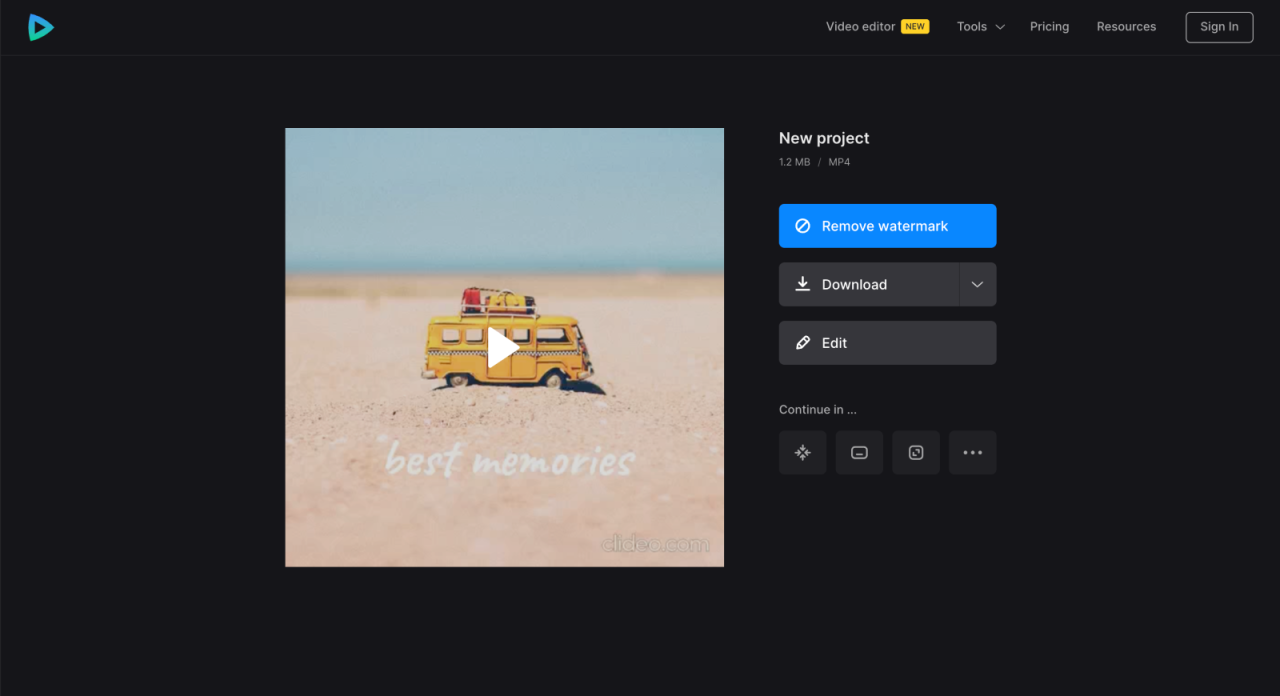Open the three-dot more tools icon
1280x696 pixels.
point(972,452)
